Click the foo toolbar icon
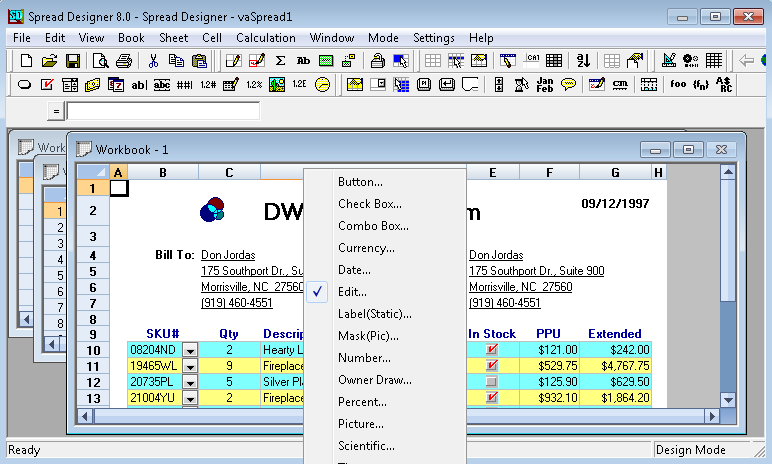 [678, 85]
